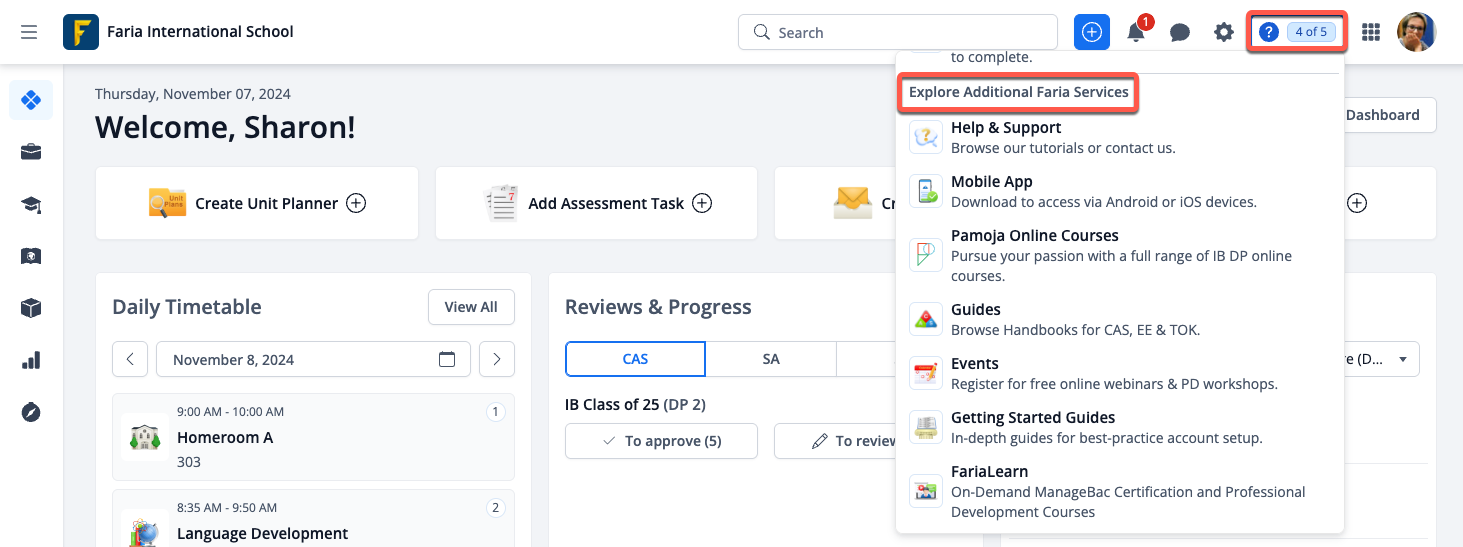Go to next day in Daily Timetable
The width and height of the screenshot is (1463, 547).
click(497, 360)
